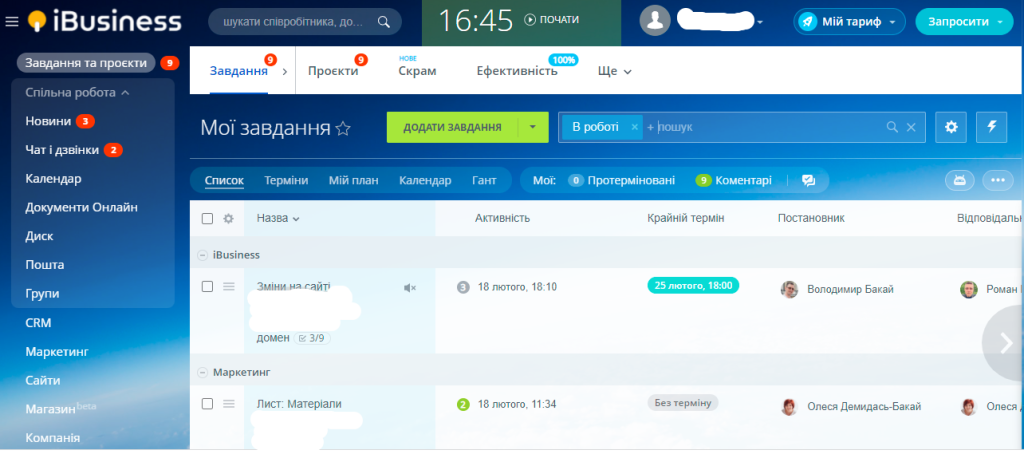Viewport: 1024px width, 458px height.
Task: Switch to the Проєкти tab
Action: [333, 71]
